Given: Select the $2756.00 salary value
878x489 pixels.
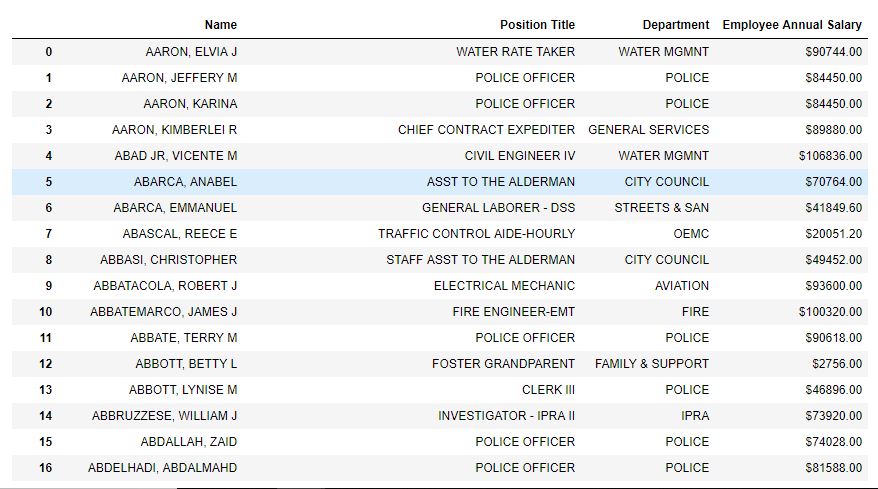Looking at the screenshot, I should tap(836, 364).
